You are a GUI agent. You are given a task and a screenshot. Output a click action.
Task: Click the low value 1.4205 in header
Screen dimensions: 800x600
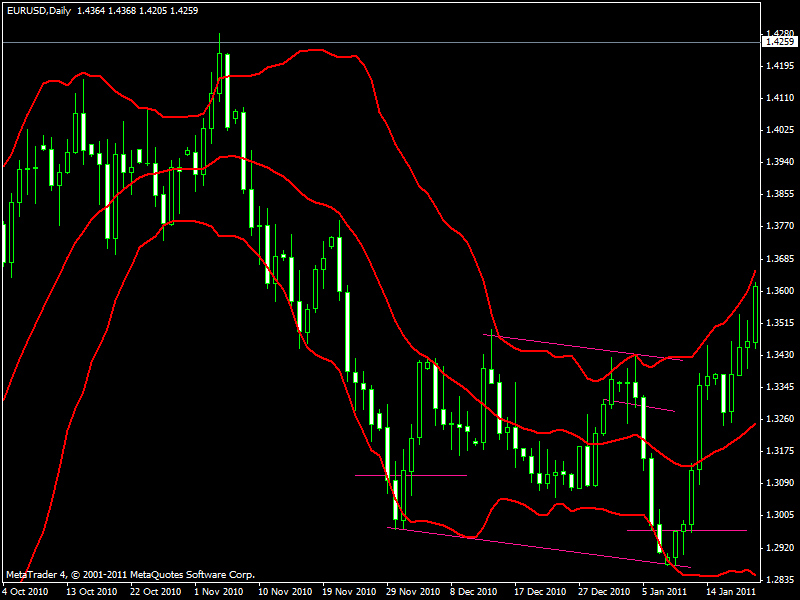(153, 10)
